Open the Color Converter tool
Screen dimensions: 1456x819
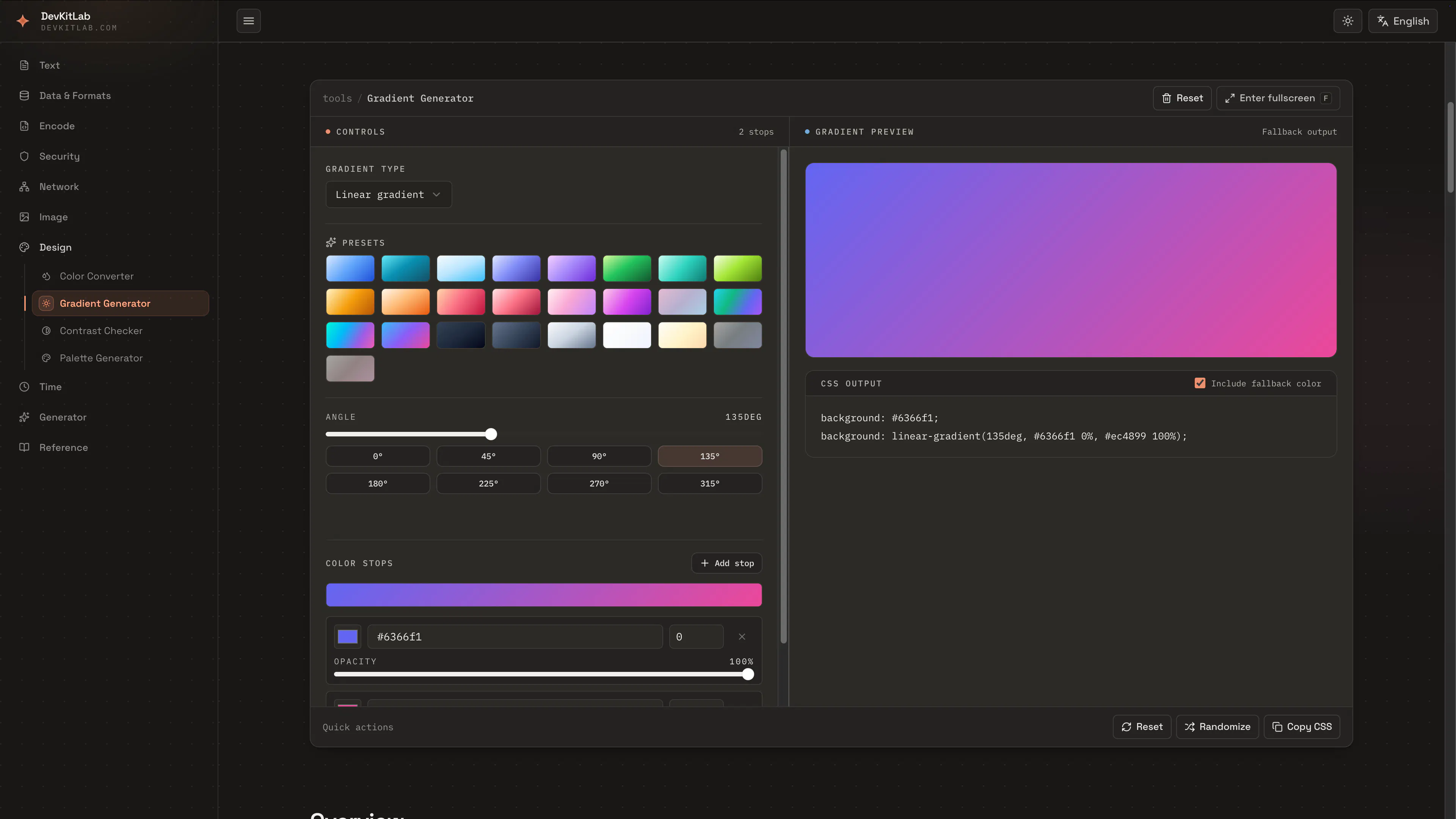coord(121,276)
